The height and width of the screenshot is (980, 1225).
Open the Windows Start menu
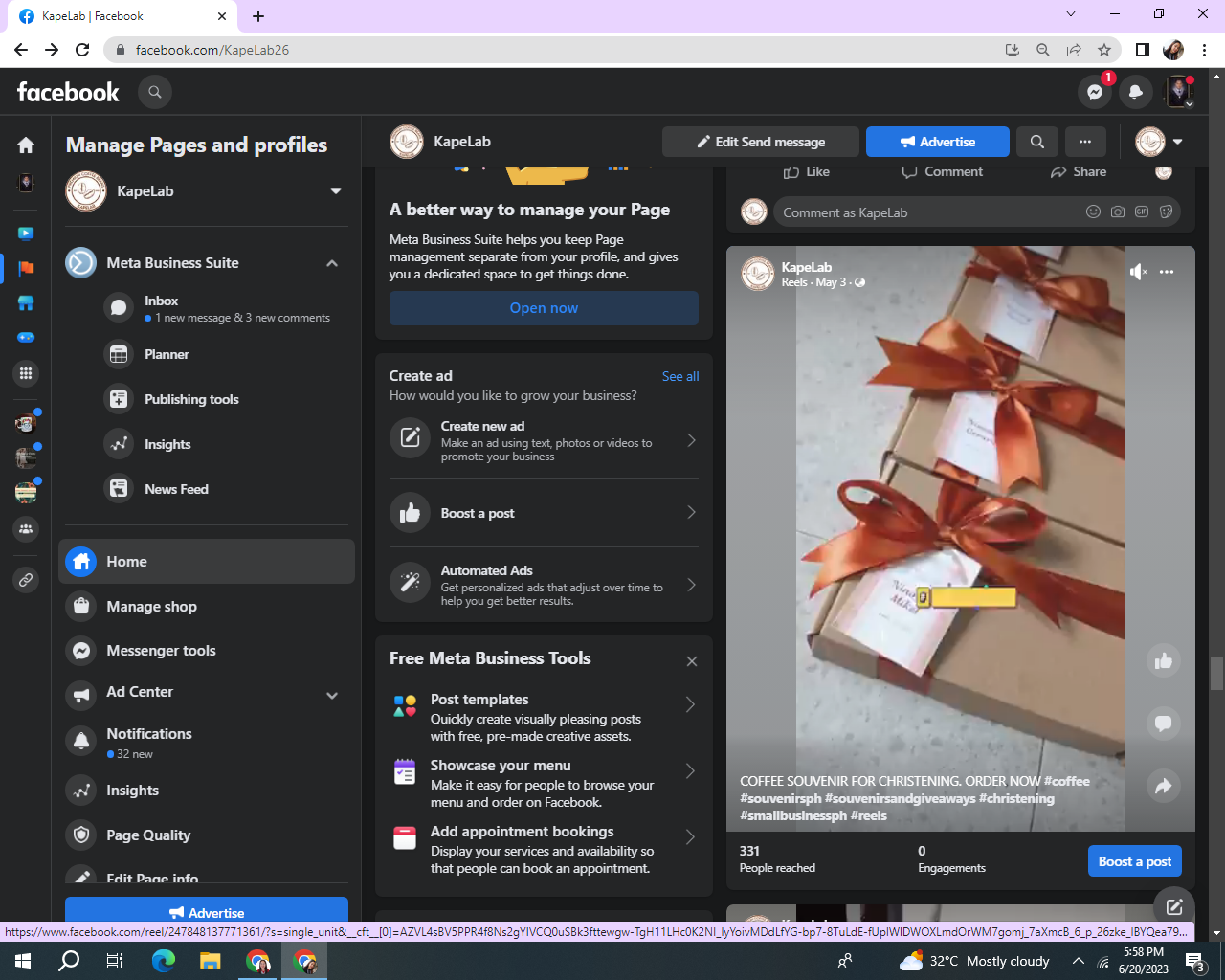click(23, 961)
